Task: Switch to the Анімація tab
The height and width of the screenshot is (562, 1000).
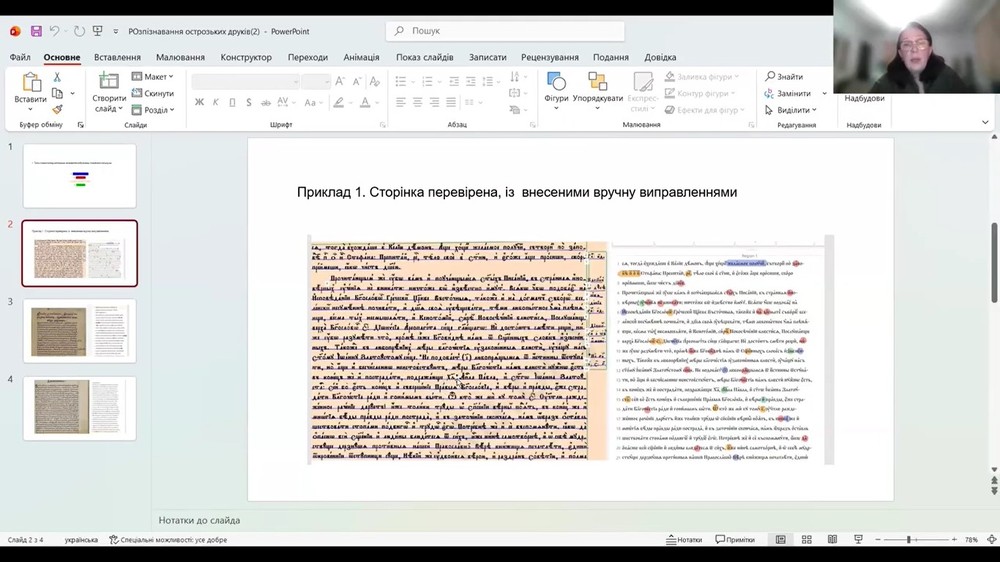Action: coord(361,57)
